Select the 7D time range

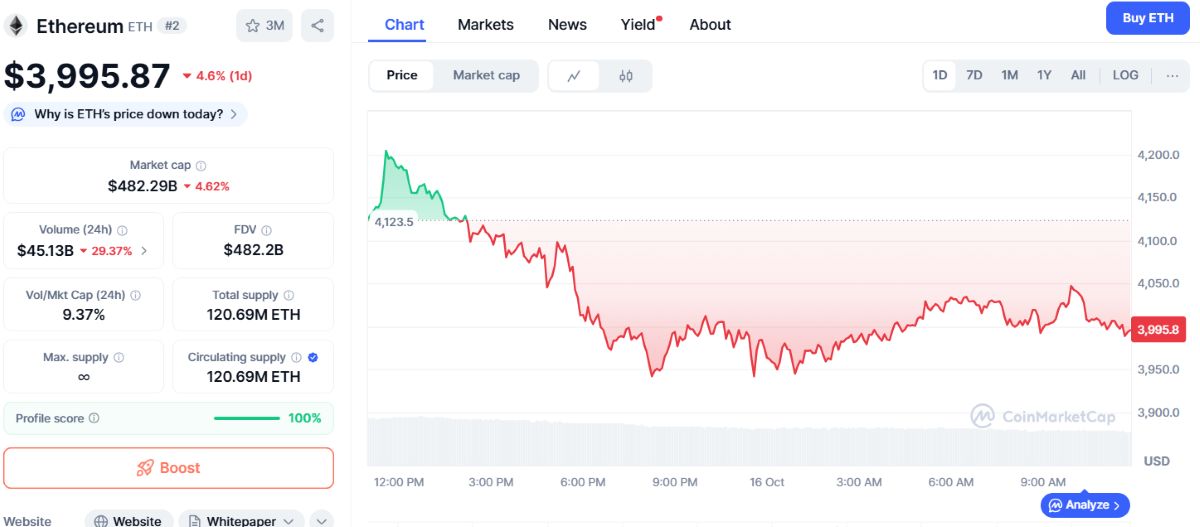[974, 75]
